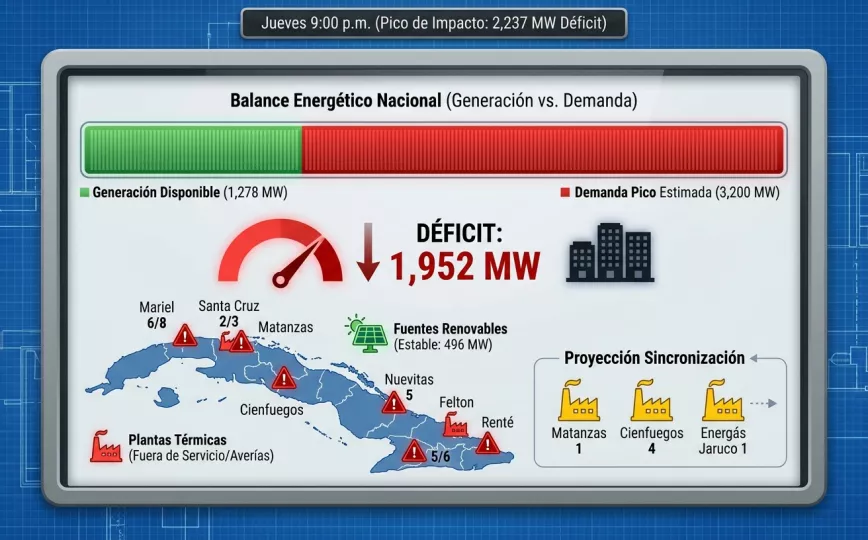This screenshot has width=868, height=540.
Task: Click the Cuba map's eastern tip
Action: point(506,457)
